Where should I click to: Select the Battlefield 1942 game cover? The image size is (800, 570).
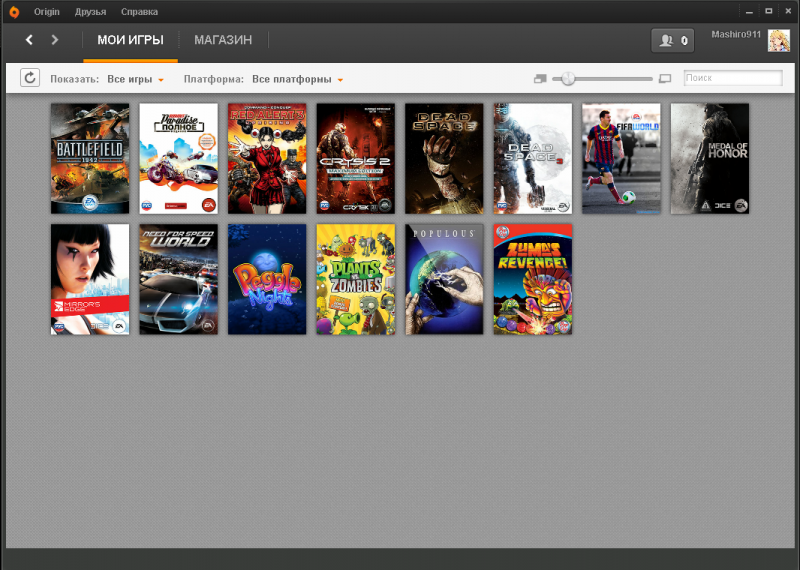[x=90, y=158]
